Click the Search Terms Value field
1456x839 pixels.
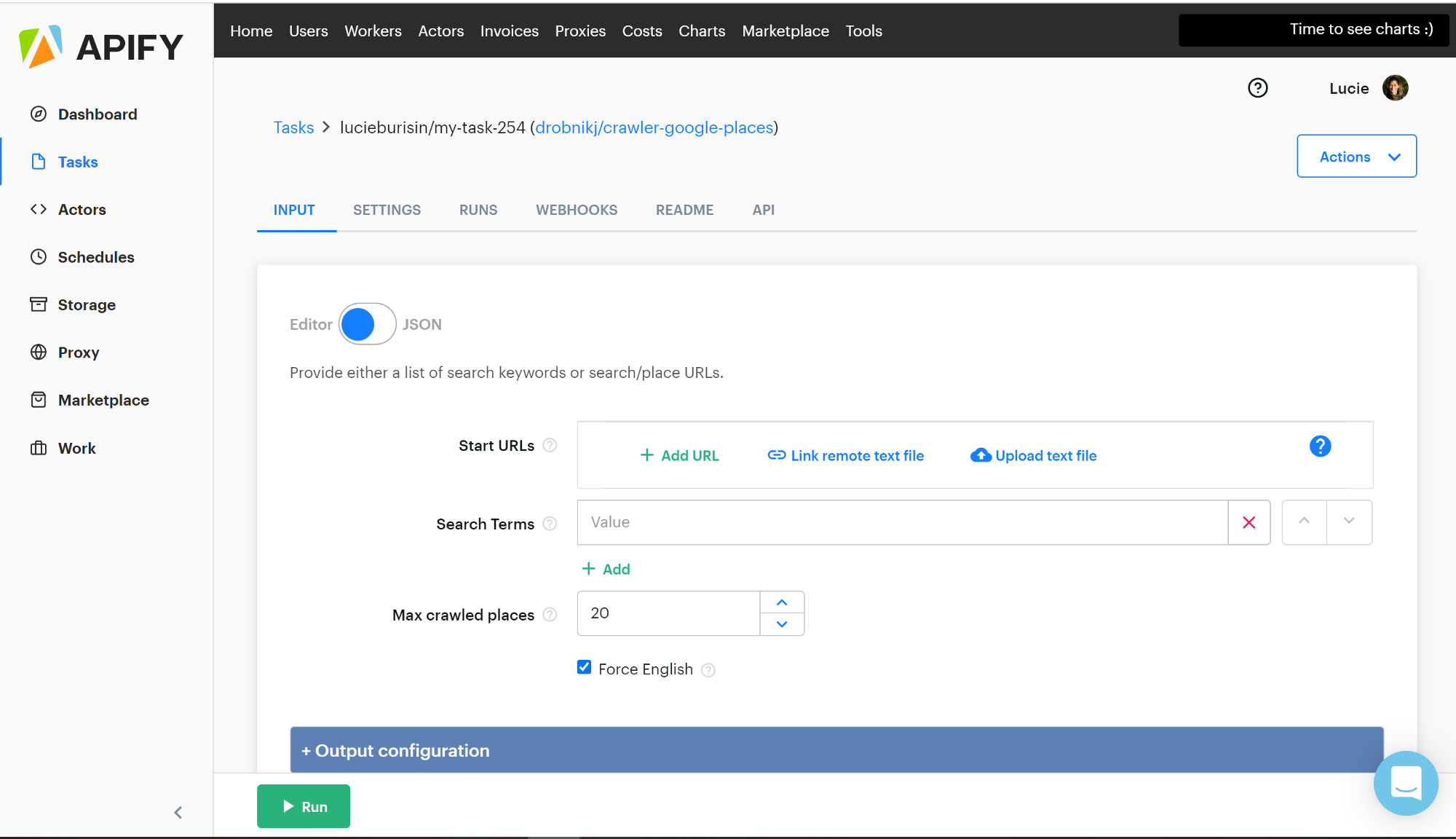tap(902, 522)
